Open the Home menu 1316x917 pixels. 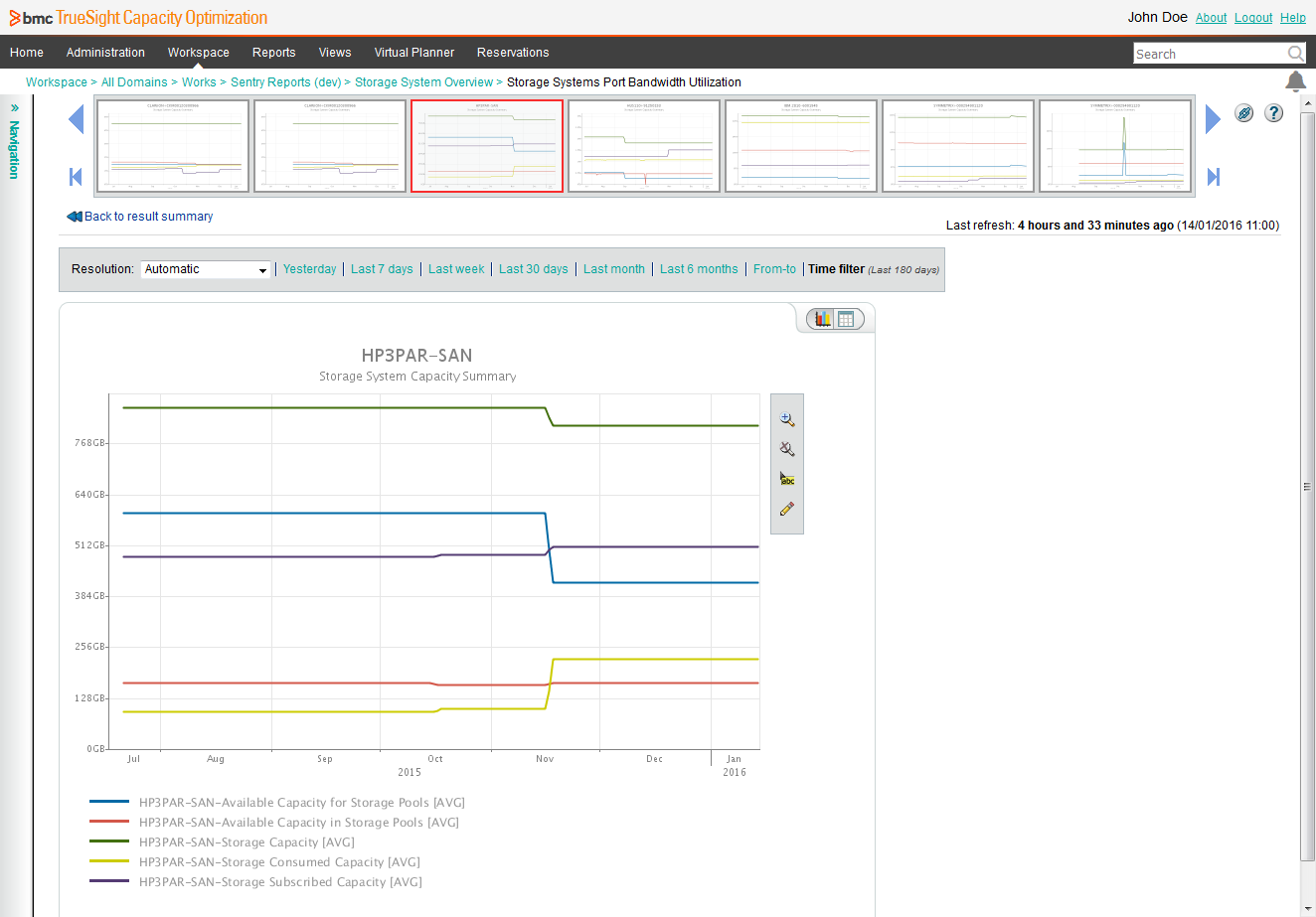(27, 53)
